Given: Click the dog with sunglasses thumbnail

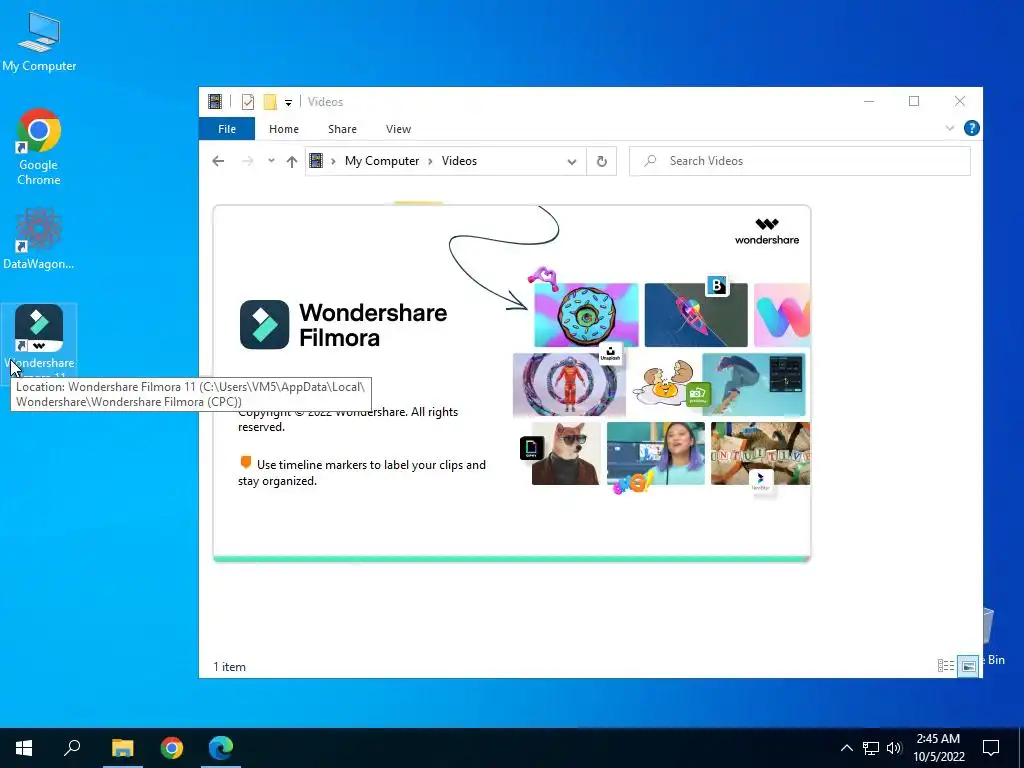Looking at the screenshot, I should (566, 453).
